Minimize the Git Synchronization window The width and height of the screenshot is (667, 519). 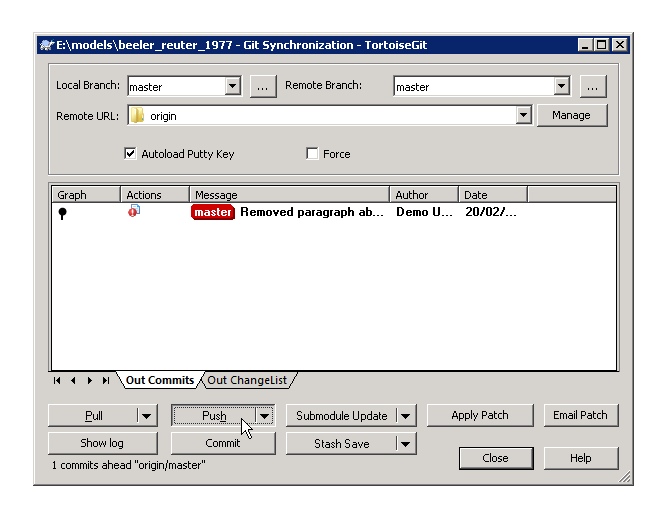tap(585, 45)
